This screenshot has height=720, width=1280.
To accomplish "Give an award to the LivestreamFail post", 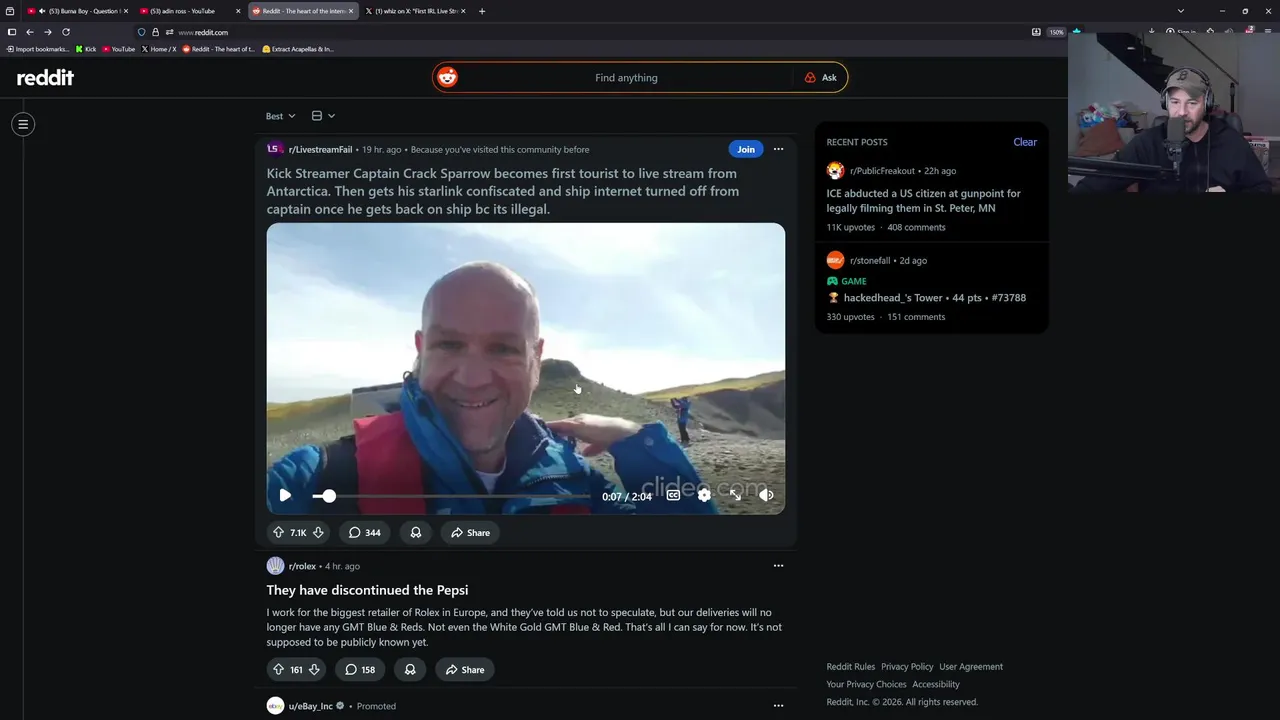I will 415,533.
